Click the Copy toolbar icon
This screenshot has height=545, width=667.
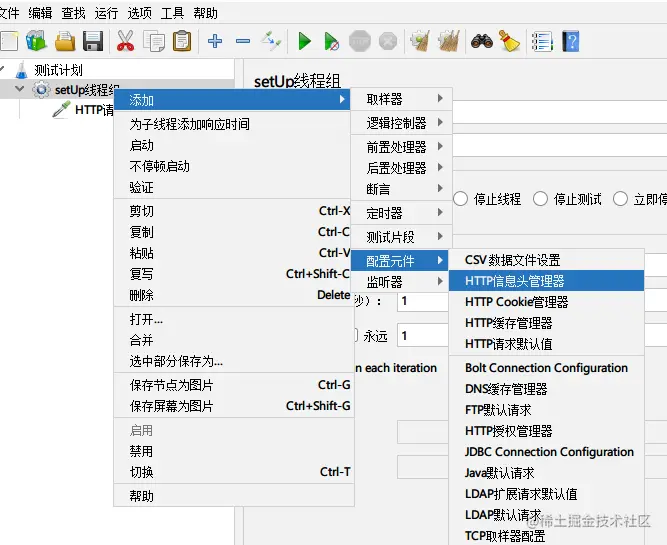[x=154, y=41]
